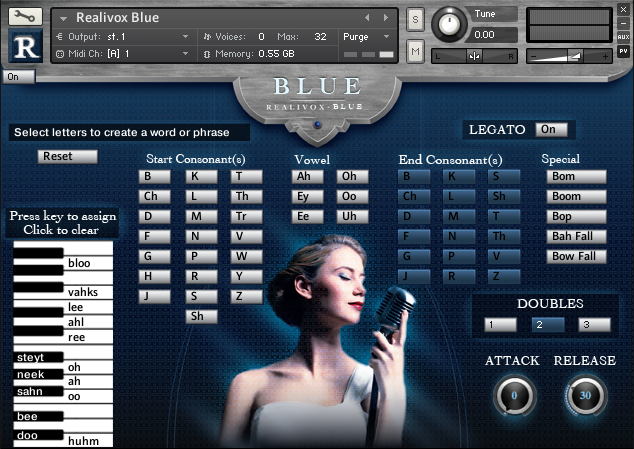
Task: Open the wrench instrument edit icon
Action: (x=25, y=16)
